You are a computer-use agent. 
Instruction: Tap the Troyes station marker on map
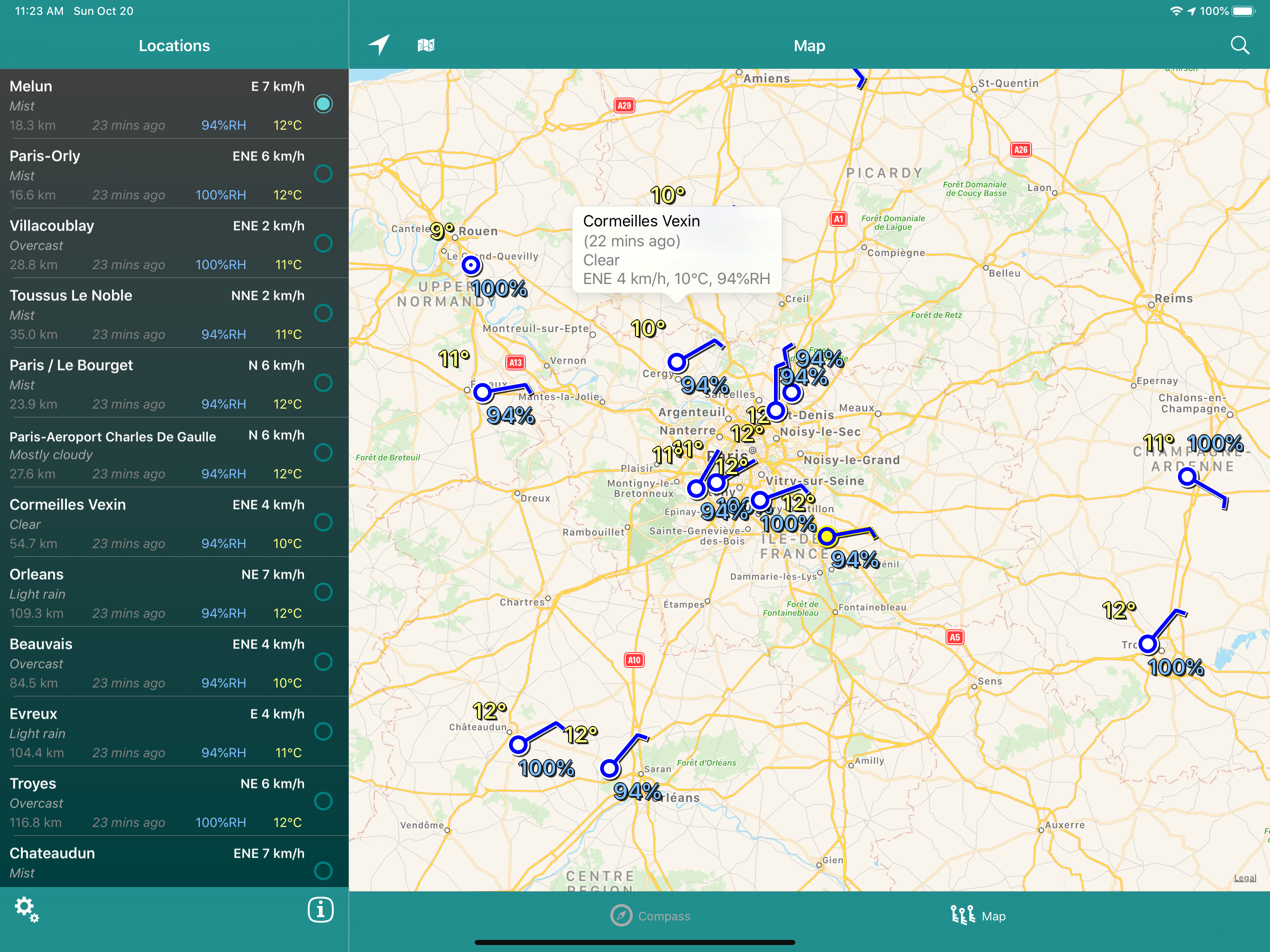click(x=1147, y=644)
